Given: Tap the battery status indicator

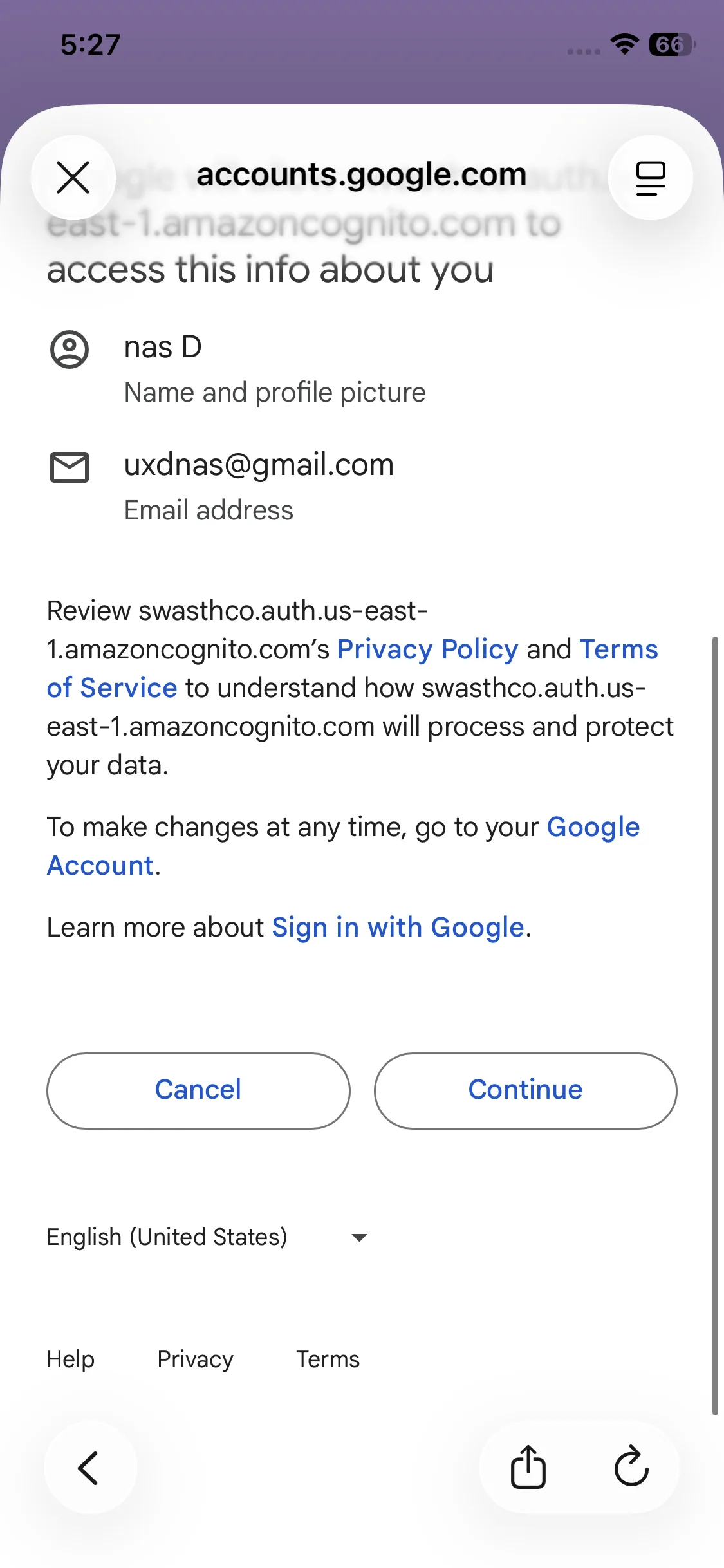Looking at the screenshot, I should [x=671, y=44].
